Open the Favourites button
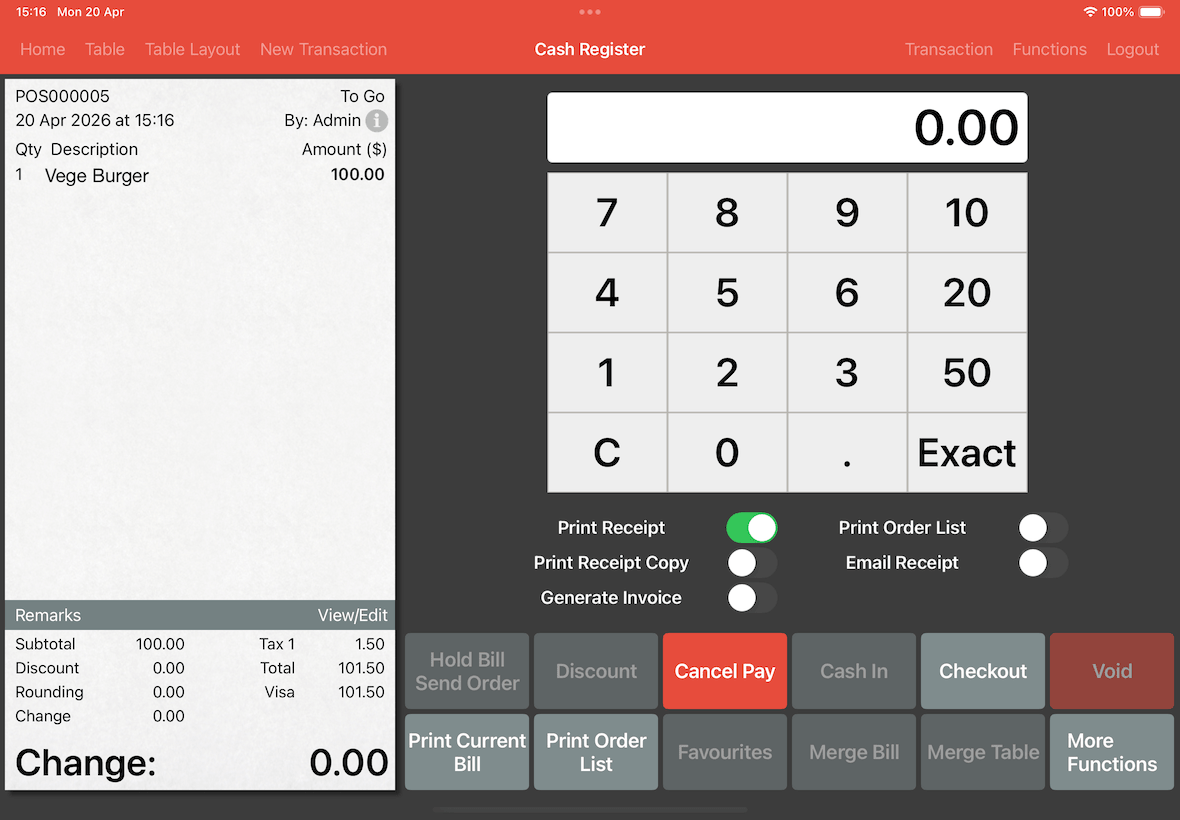 point(725,752)
